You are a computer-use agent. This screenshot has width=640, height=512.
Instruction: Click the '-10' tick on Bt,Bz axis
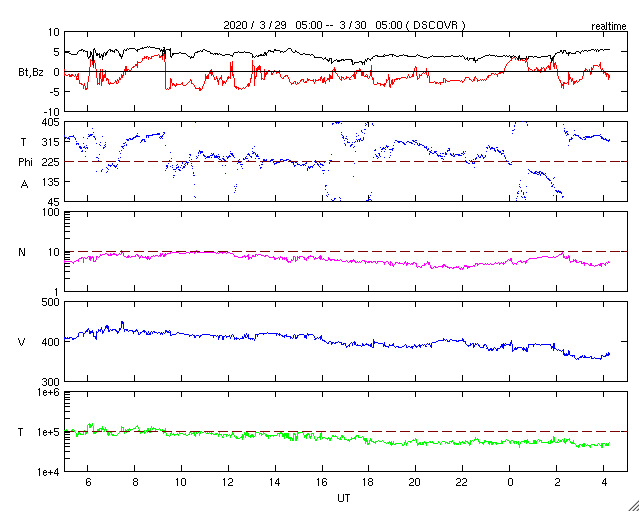click(x=52, y=112)
